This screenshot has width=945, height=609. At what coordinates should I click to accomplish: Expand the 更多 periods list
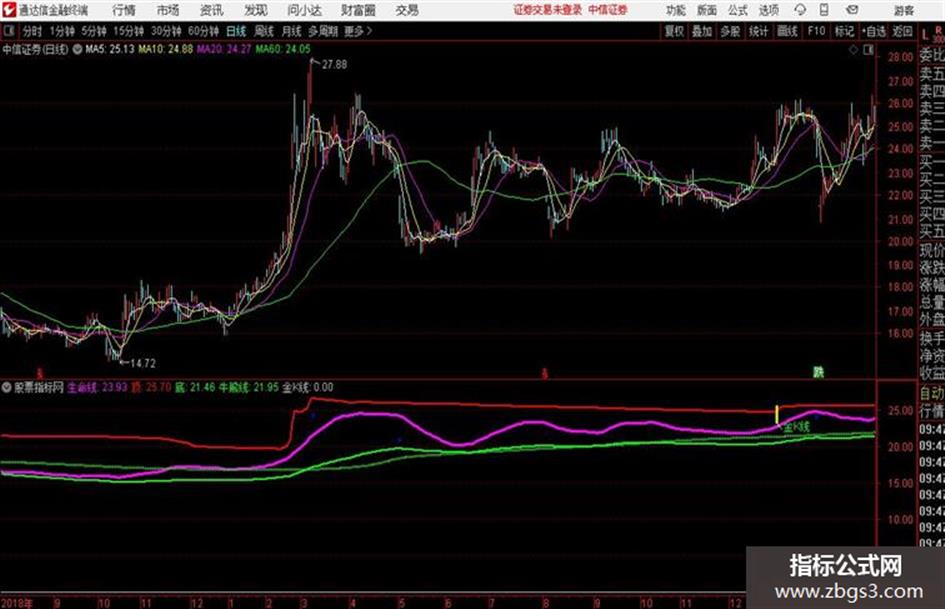[x=358, y=31]
